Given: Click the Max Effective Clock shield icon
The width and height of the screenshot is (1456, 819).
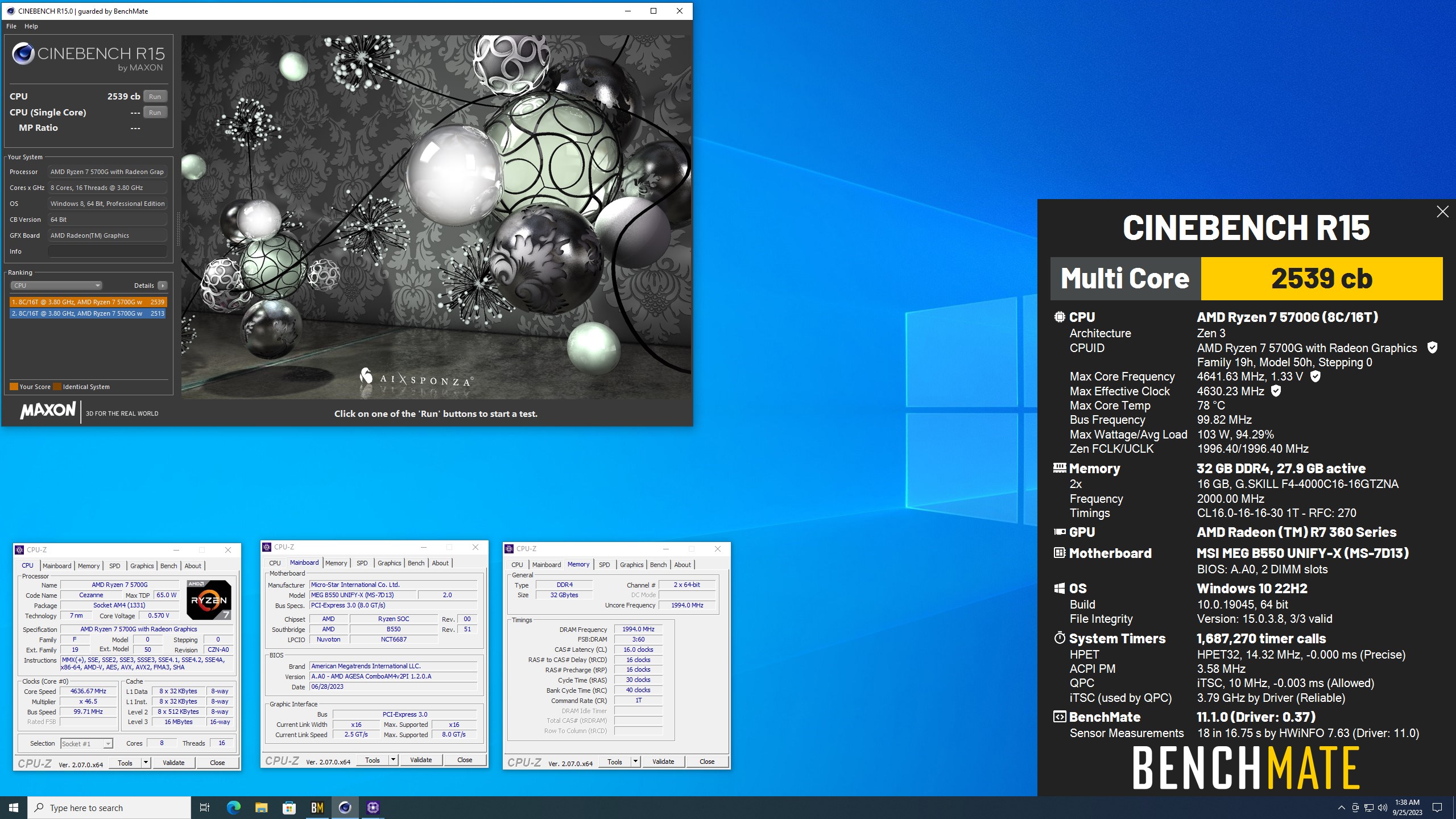Looking at the screenshot, I should 1276,391.
